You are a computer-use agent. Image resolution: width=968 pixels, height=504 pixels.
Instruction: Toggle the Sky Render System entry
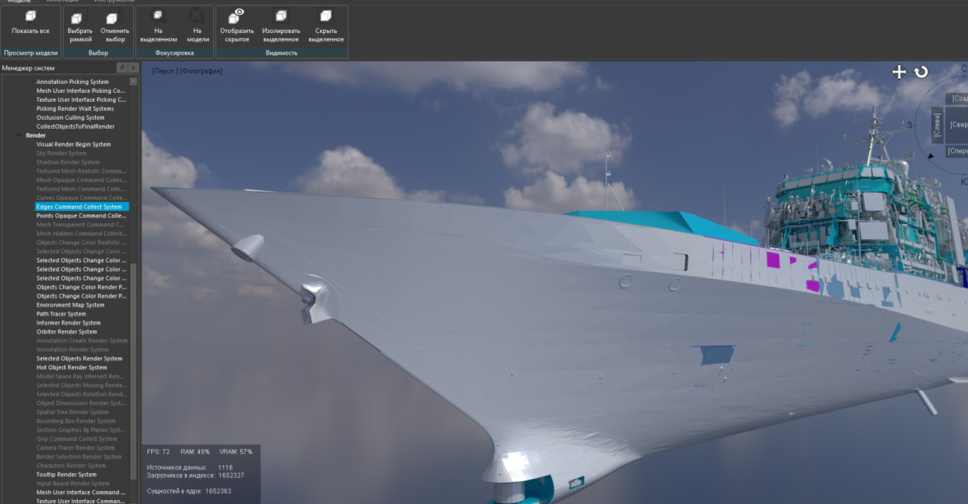[x=62, y=153]
